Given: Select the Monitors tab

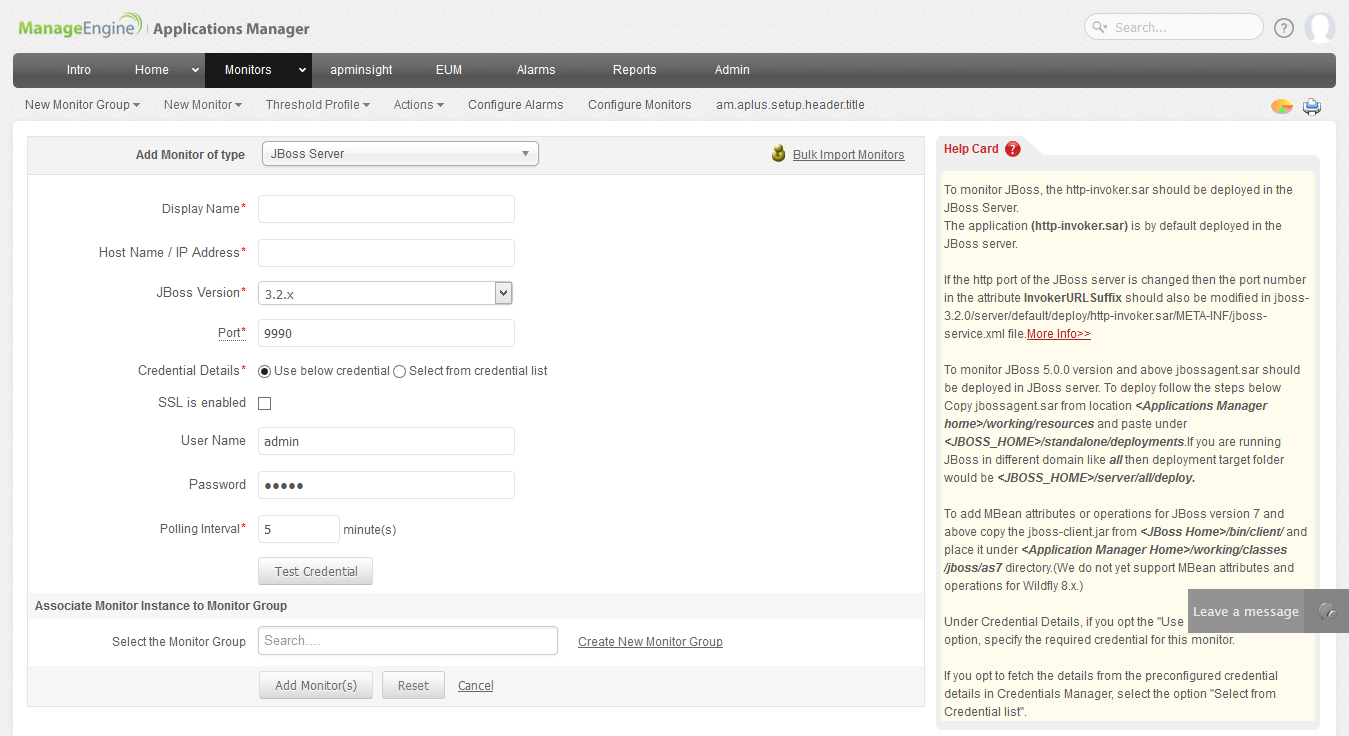Looking at the screenshot, I should (x=248, y=70).
